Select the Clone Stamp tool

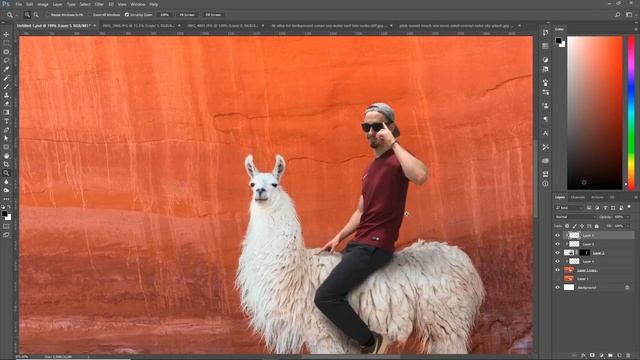click(x=6, y=95)
